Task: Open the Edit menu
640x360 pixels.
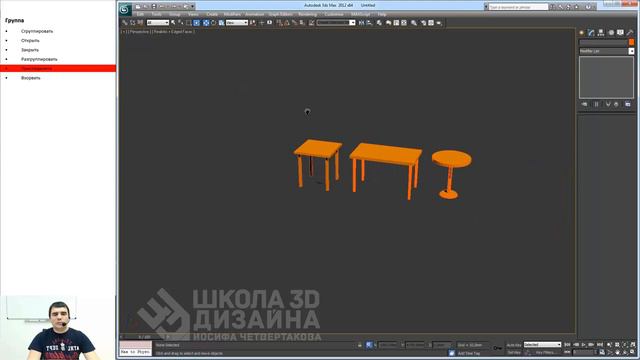Action: click(x=140, y=14)
